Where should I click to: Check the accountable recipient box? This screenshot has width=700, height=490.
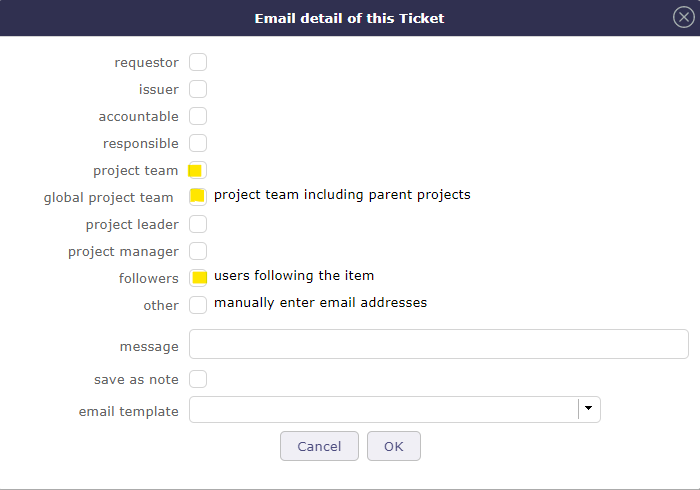click(x=198, y=117)
